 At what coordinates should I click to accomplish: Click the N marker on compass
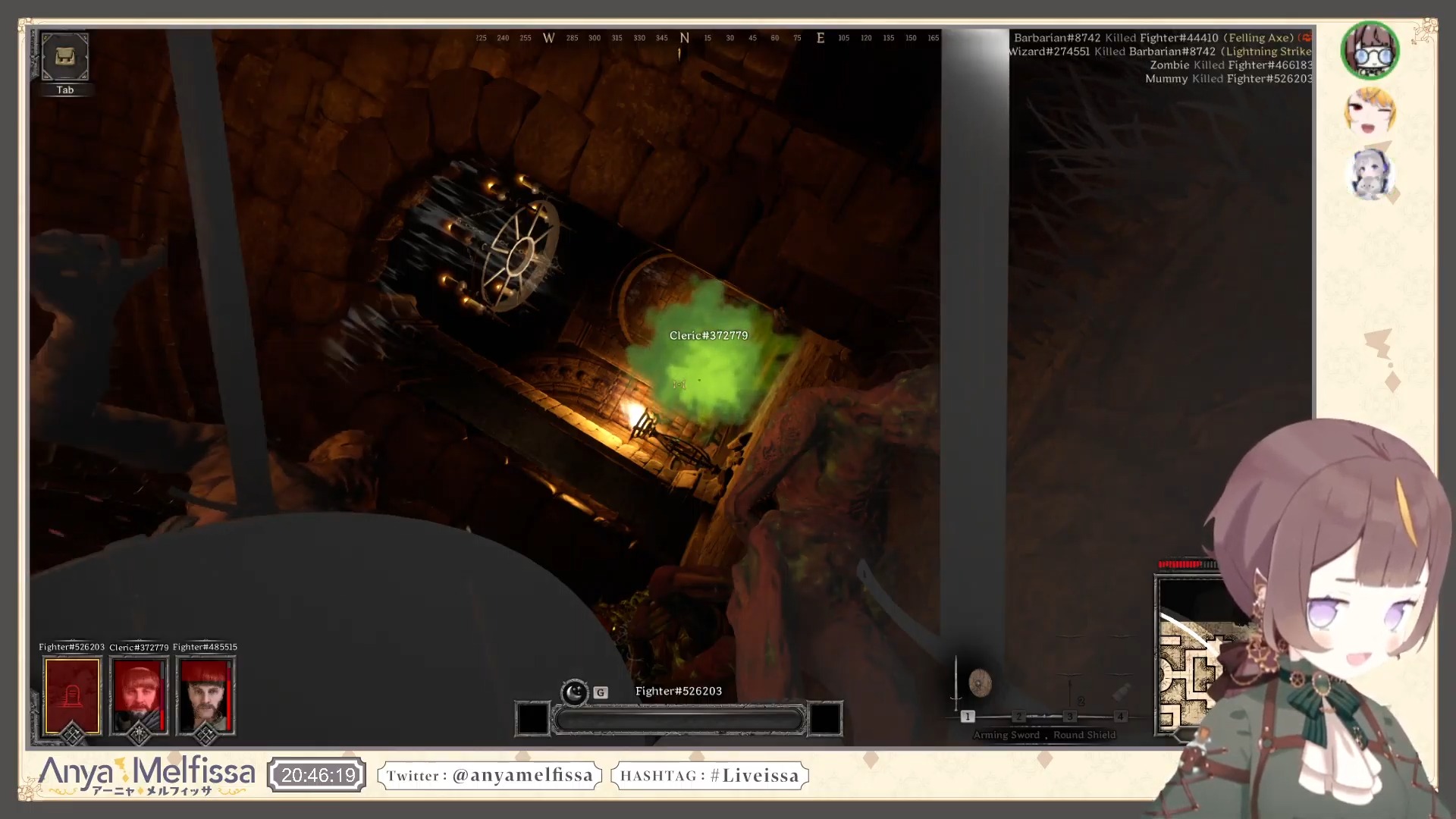tap(684, 38)
